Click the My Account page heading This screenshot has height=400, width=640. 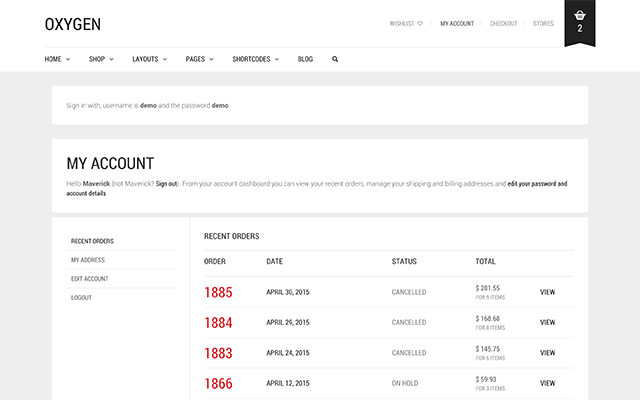[110, 164]
